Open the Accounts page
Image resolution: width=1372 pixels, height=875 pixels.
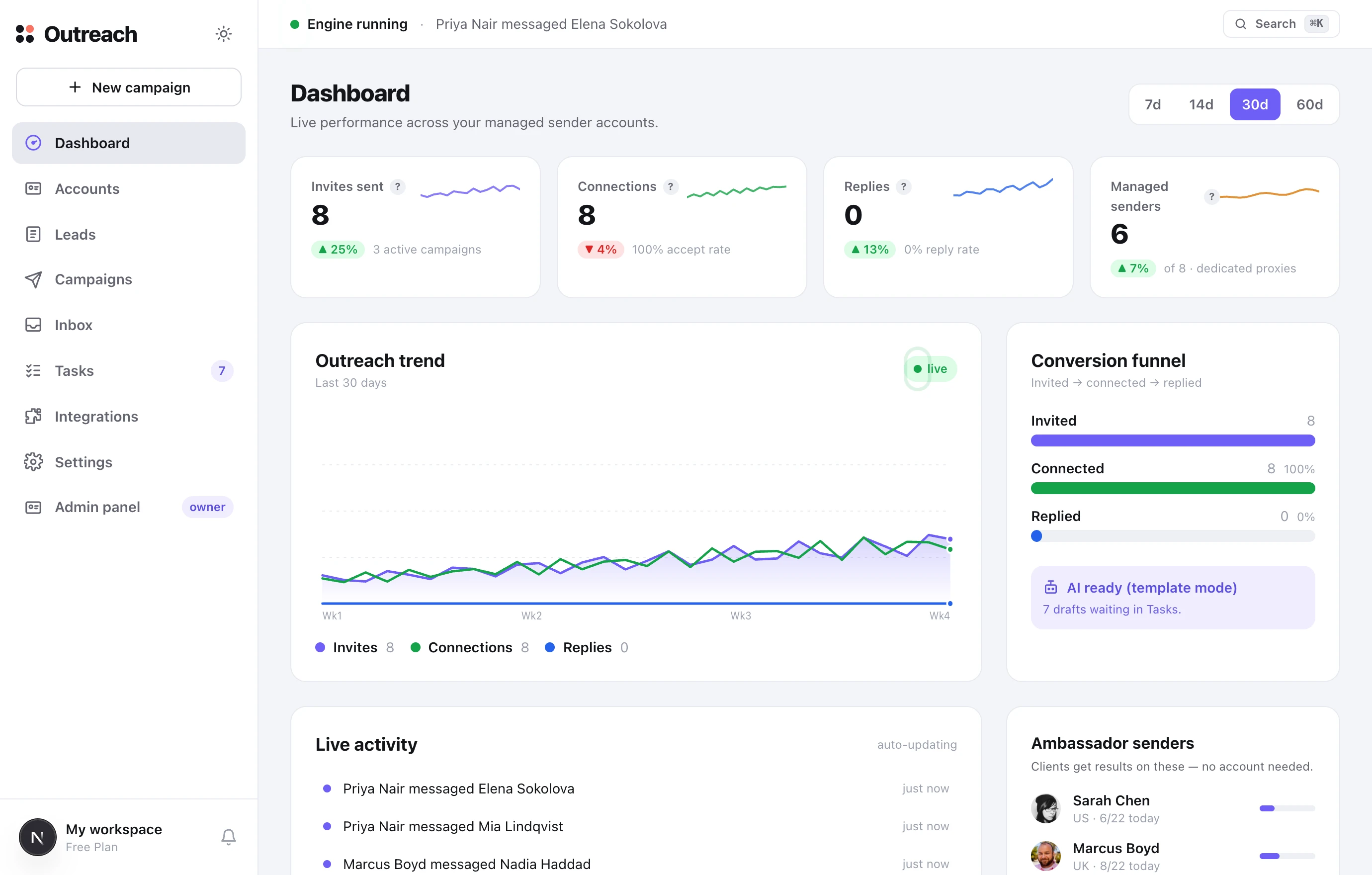click(x=129, y=188)
